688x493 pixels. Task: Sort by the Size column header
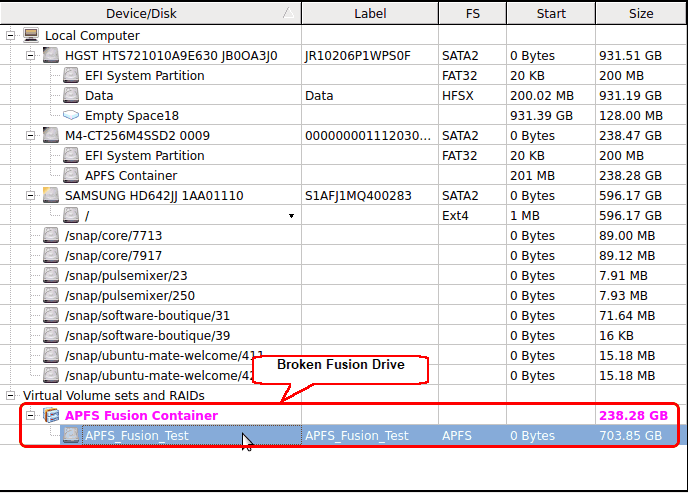[x=641, y=13]
